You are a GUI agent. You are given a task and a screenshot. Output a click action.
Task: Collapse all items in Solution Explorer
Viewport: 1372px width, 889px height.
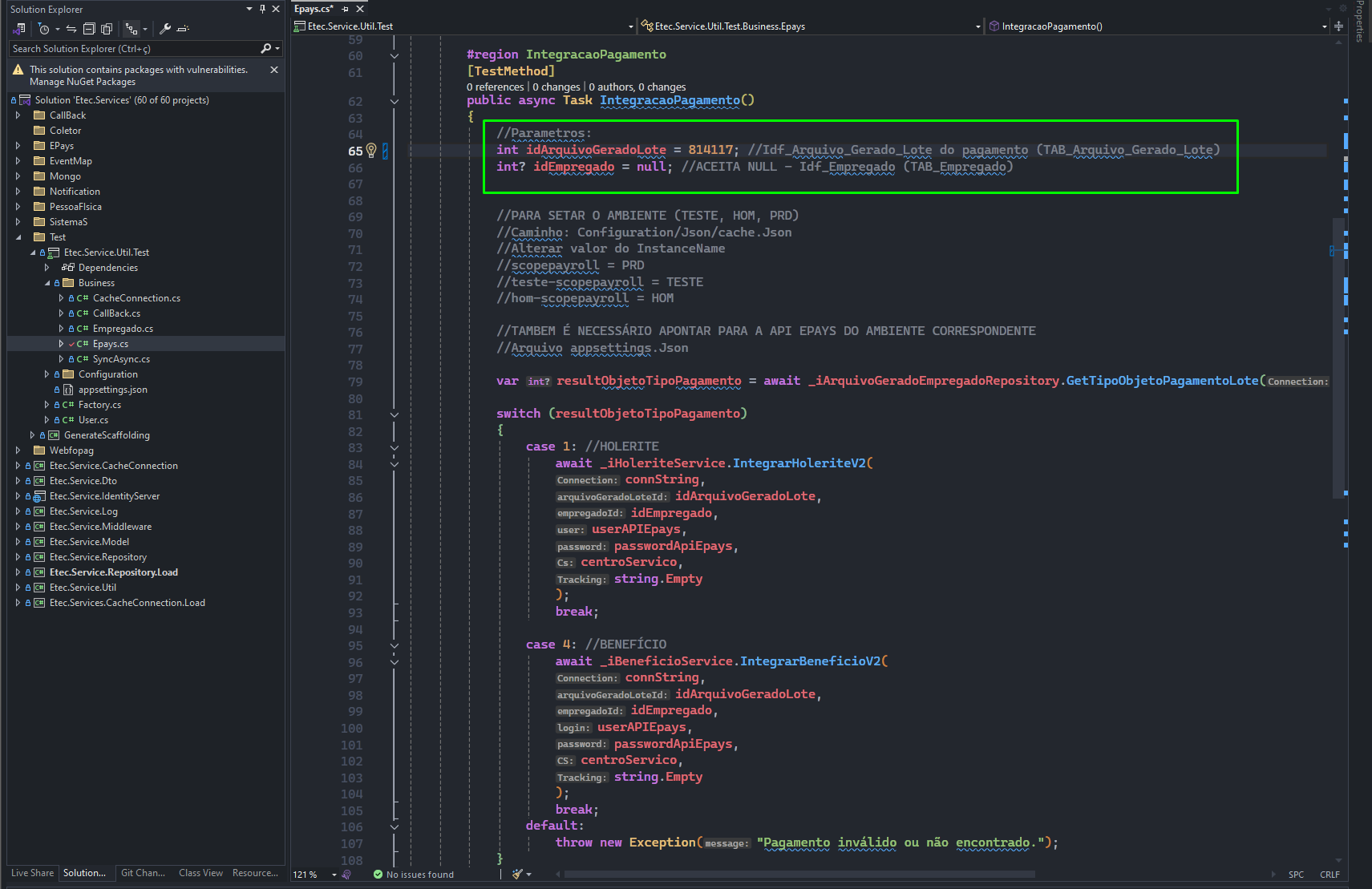[x=89, y=29]
